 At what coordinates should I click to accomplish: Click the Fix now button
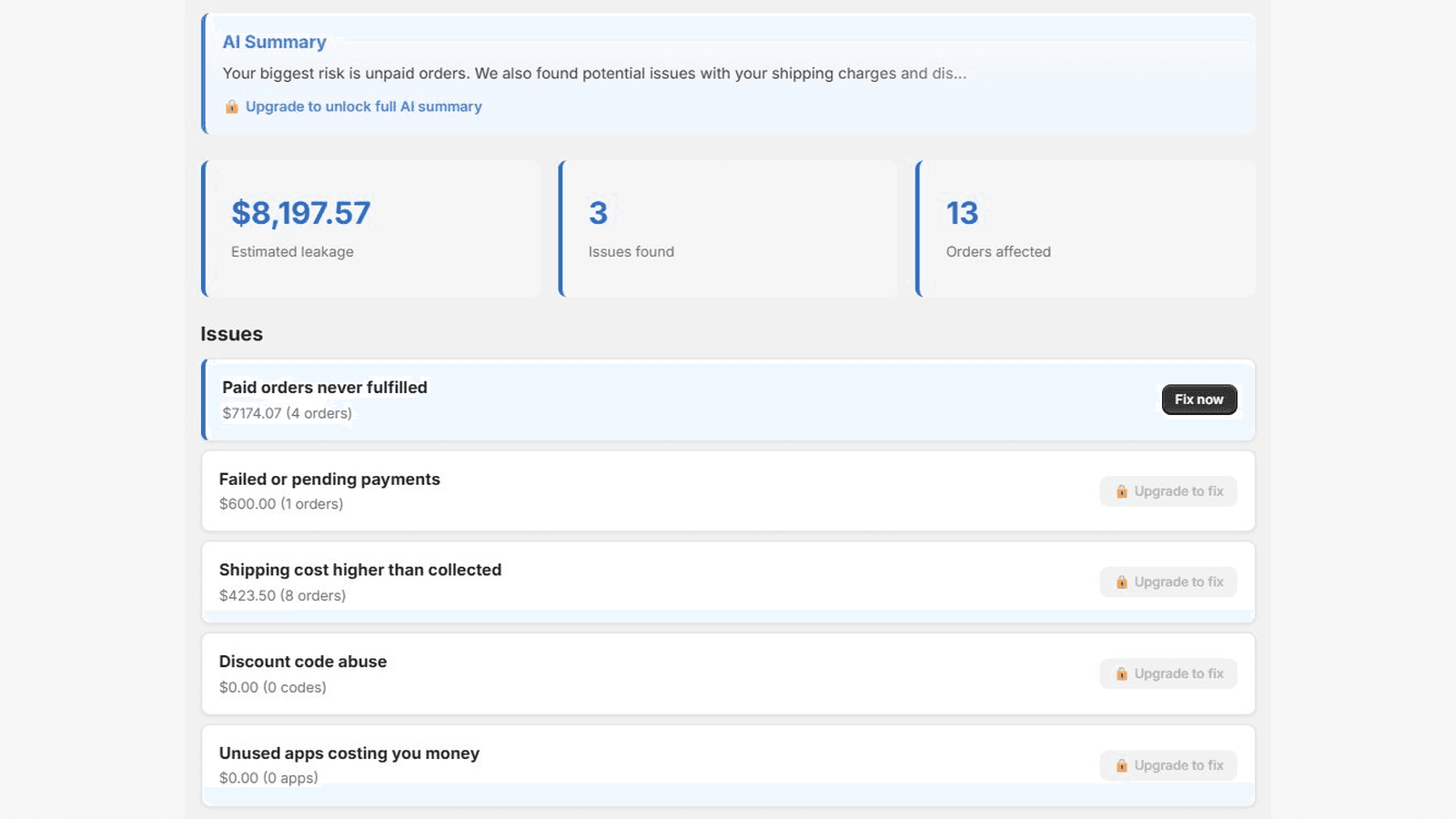1198,399
